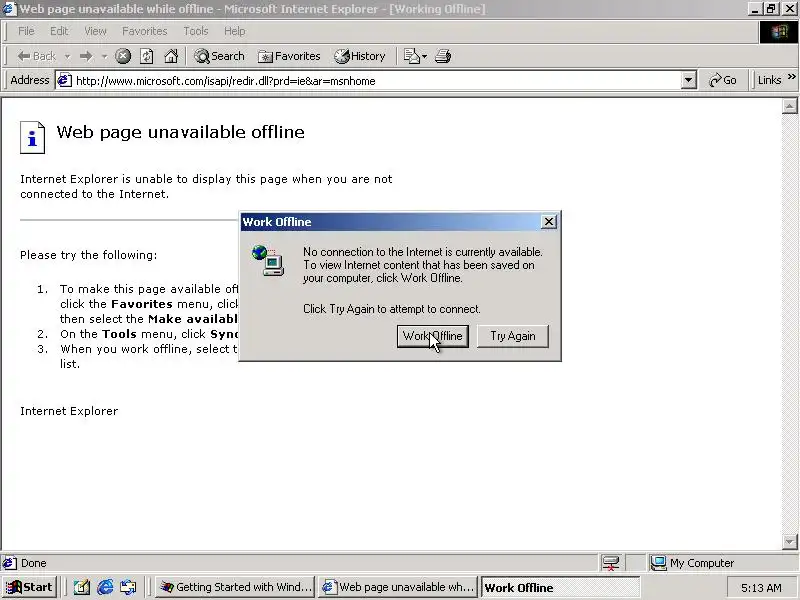
Task: Click the Work Offline taskbar button
Action: pos(561,587)
